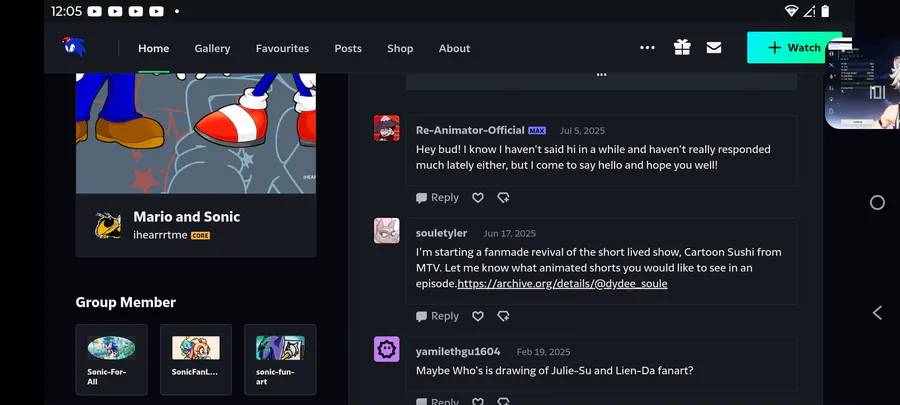Open souletyler's avatar
The image size is (900, 405).
click(x=387, y=231)
